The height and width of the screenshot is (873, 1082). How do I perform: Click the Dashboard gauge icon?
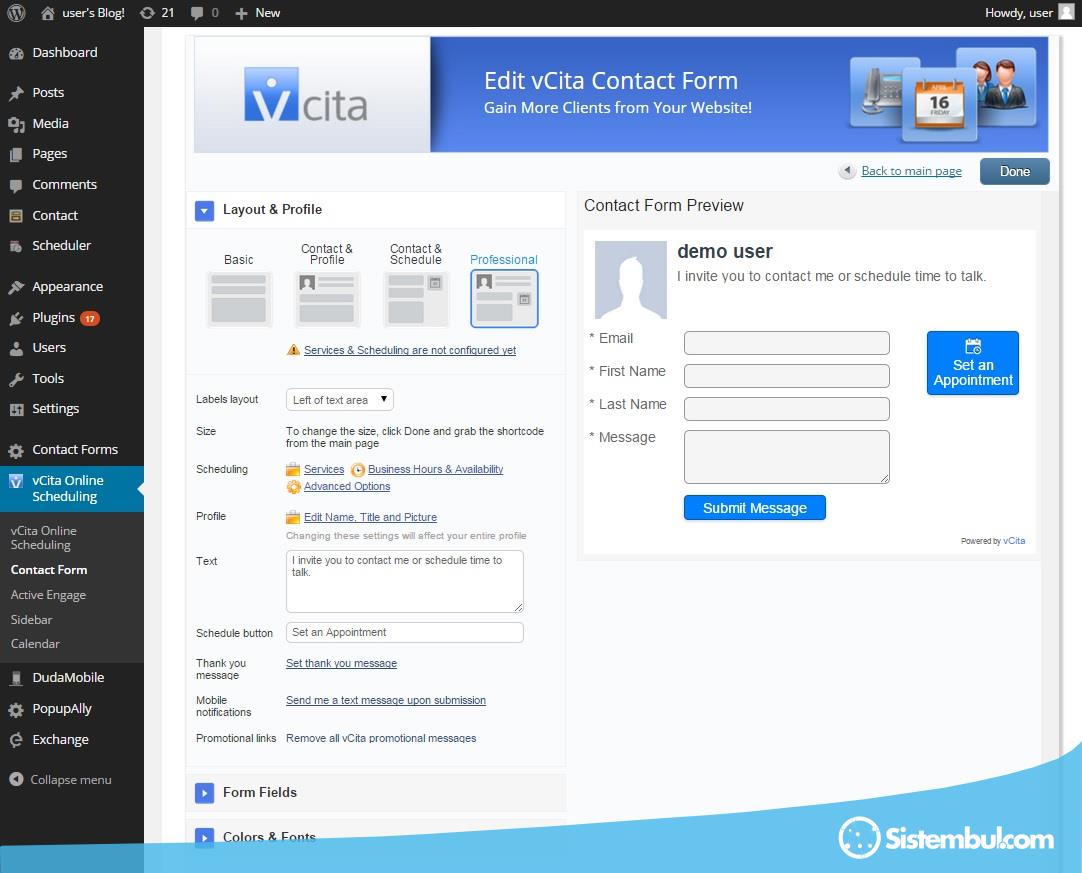(x=17, y=53)
